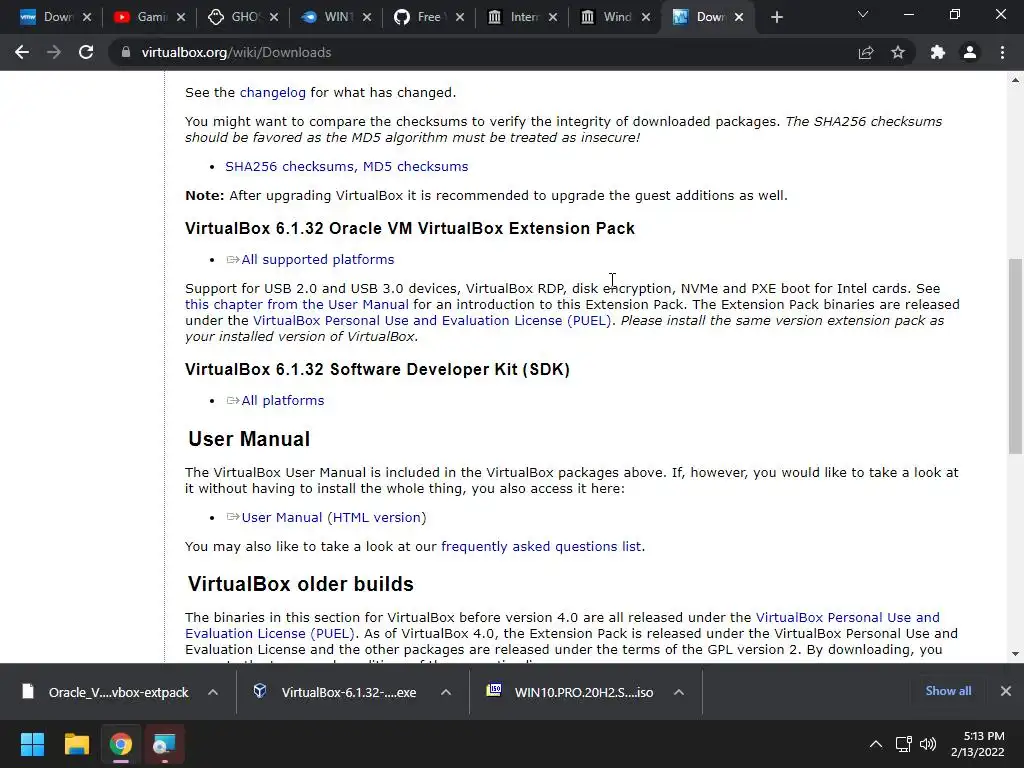The width and height of the screenshot is (1024, 768).
Task: Open File Explorer from the taskbar
Action: click(x=76, y=744)
